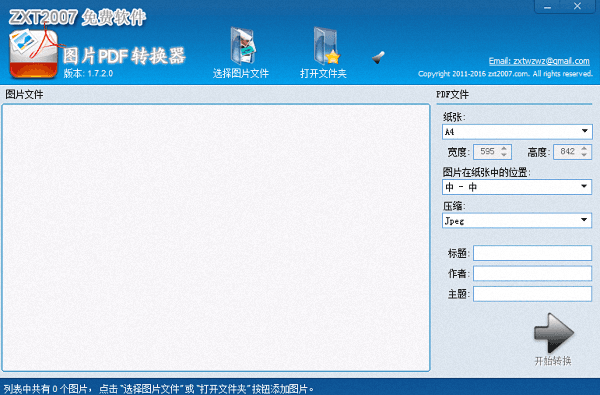This screenshot has width=600, height=395.
Task: Click the 图片在纸张中的位置 label
Action: click(487, 172)
